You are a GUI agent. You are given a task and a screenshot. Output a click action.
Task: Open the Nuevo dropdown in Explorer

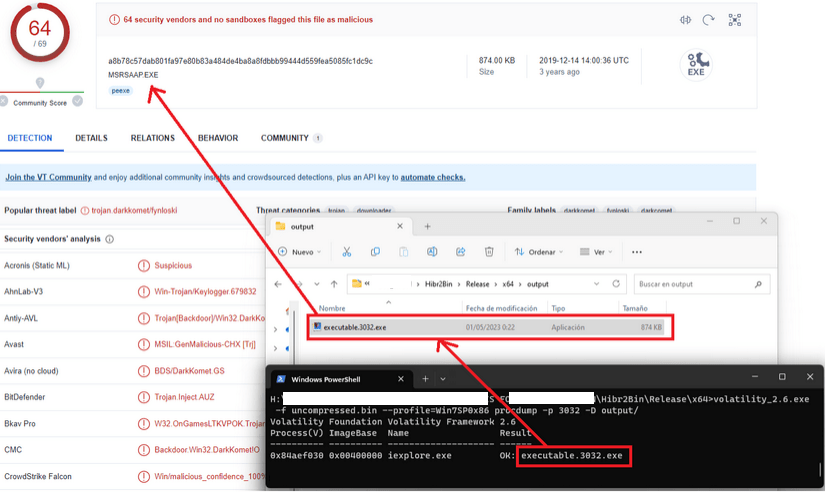pyautogui.click(x=299, y=252)
